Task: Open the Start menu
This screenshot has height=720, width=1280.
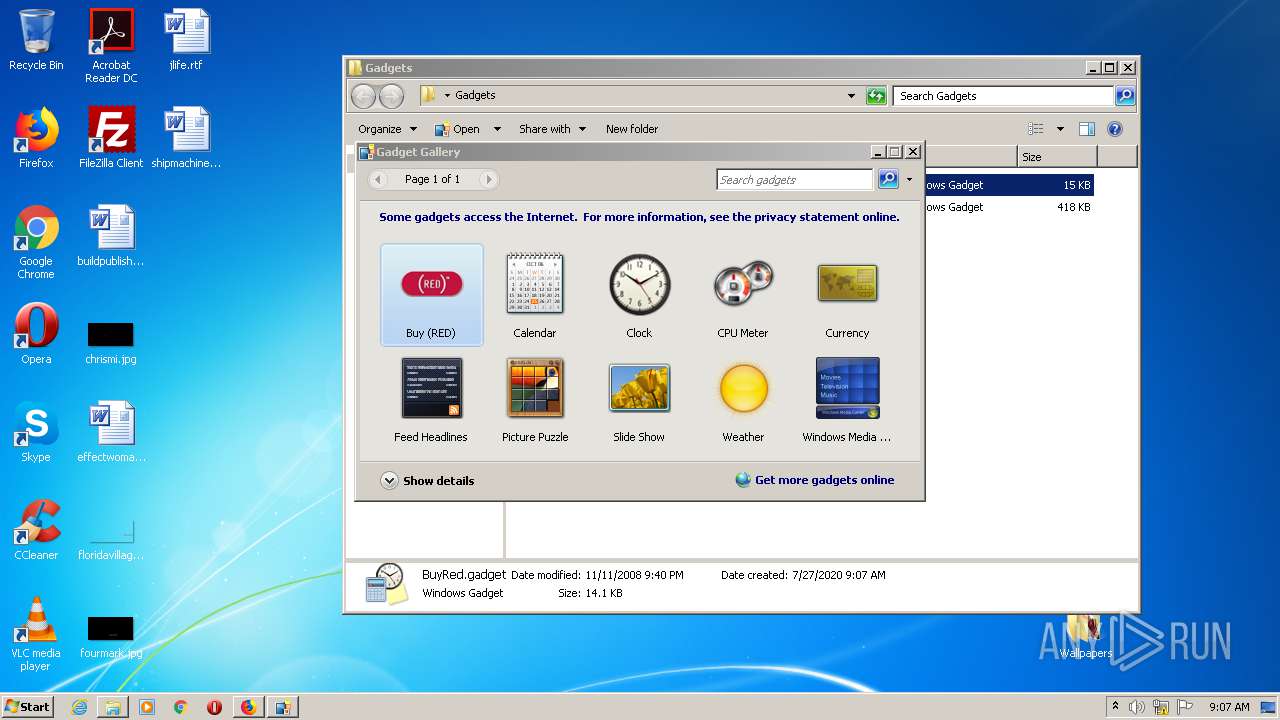Action: [x=27, y=706]
